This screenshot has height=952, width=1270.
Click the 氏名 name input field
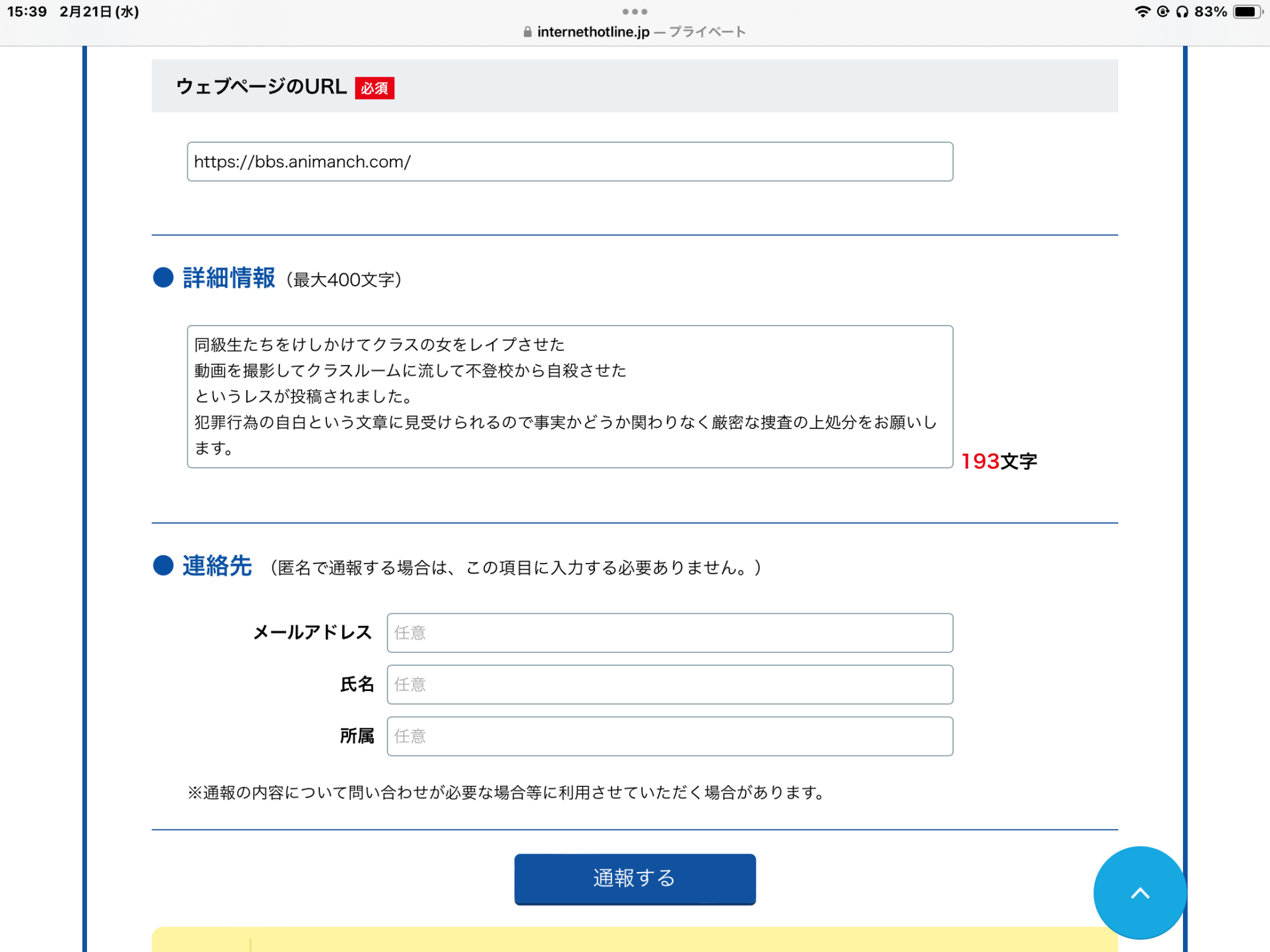[669, 684]
